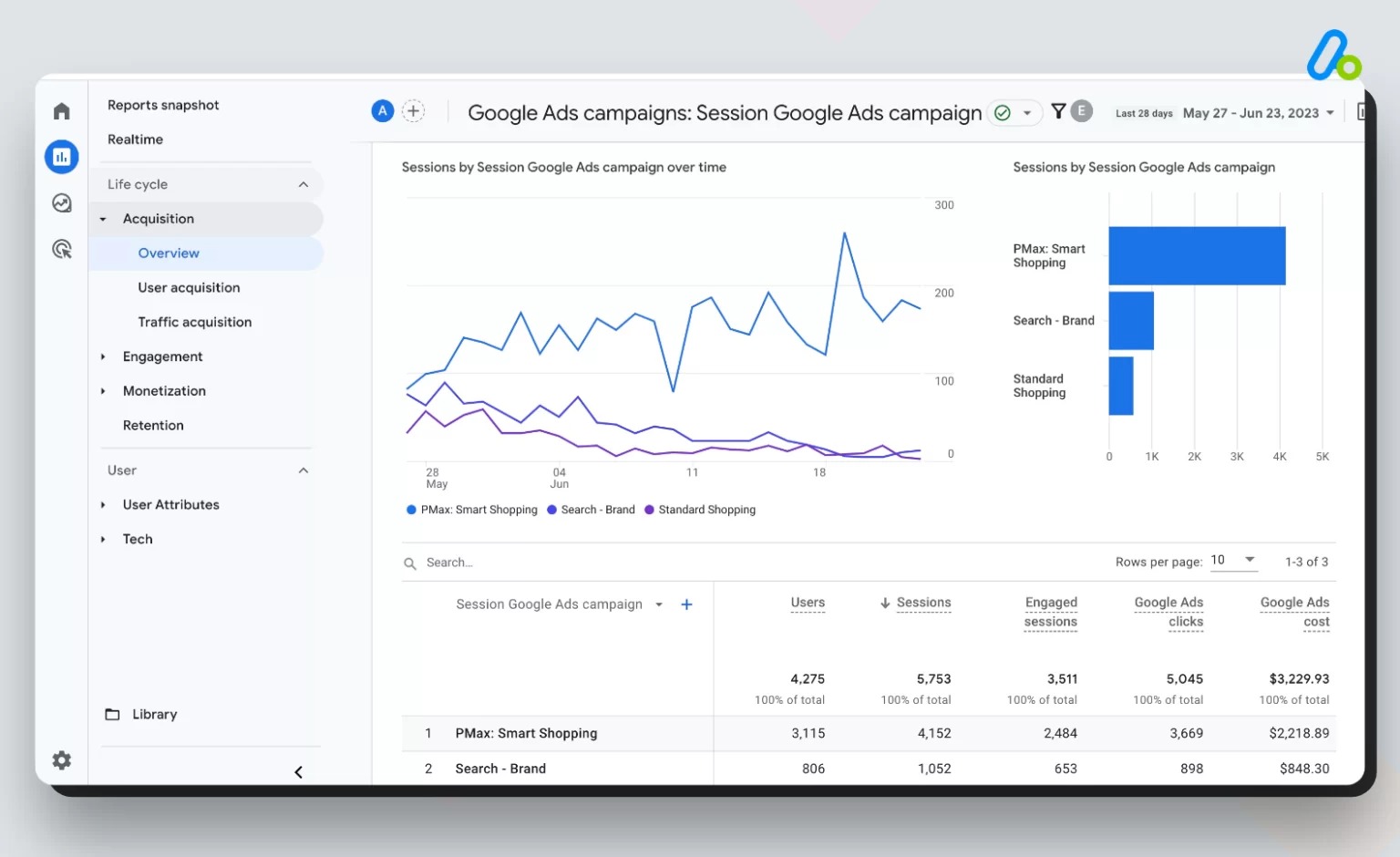
Task: Click the '$848.30' cost cell
Action: 1304,769
